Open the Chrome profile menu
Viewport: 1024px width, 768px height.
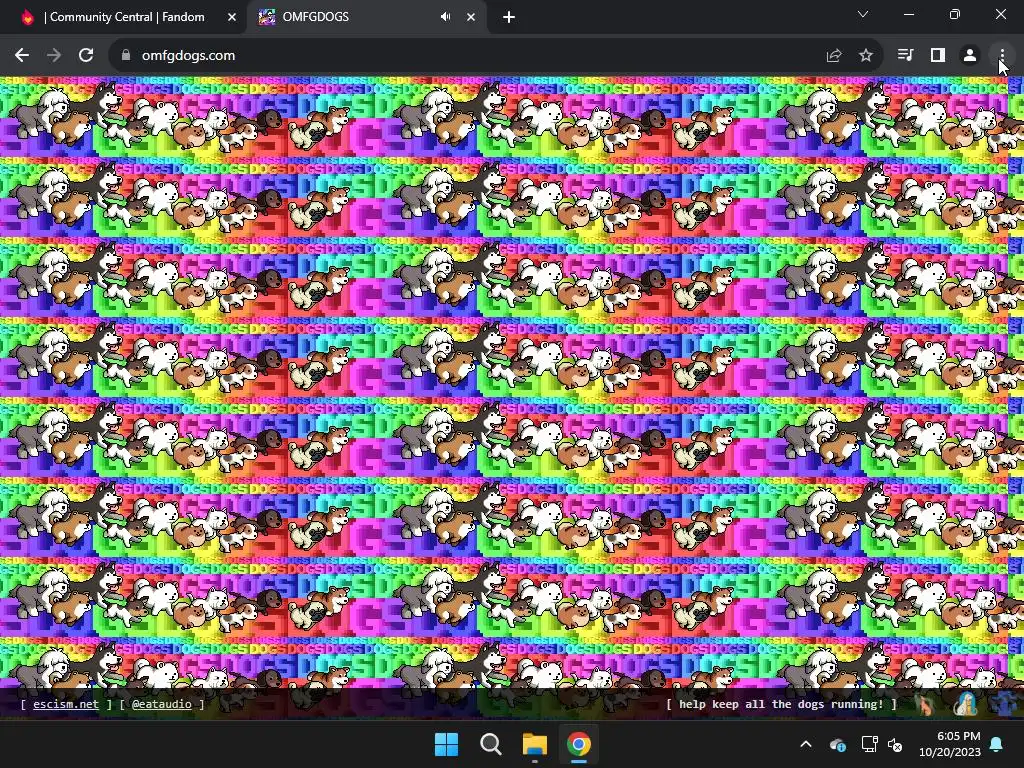click(x=970, y=56)
